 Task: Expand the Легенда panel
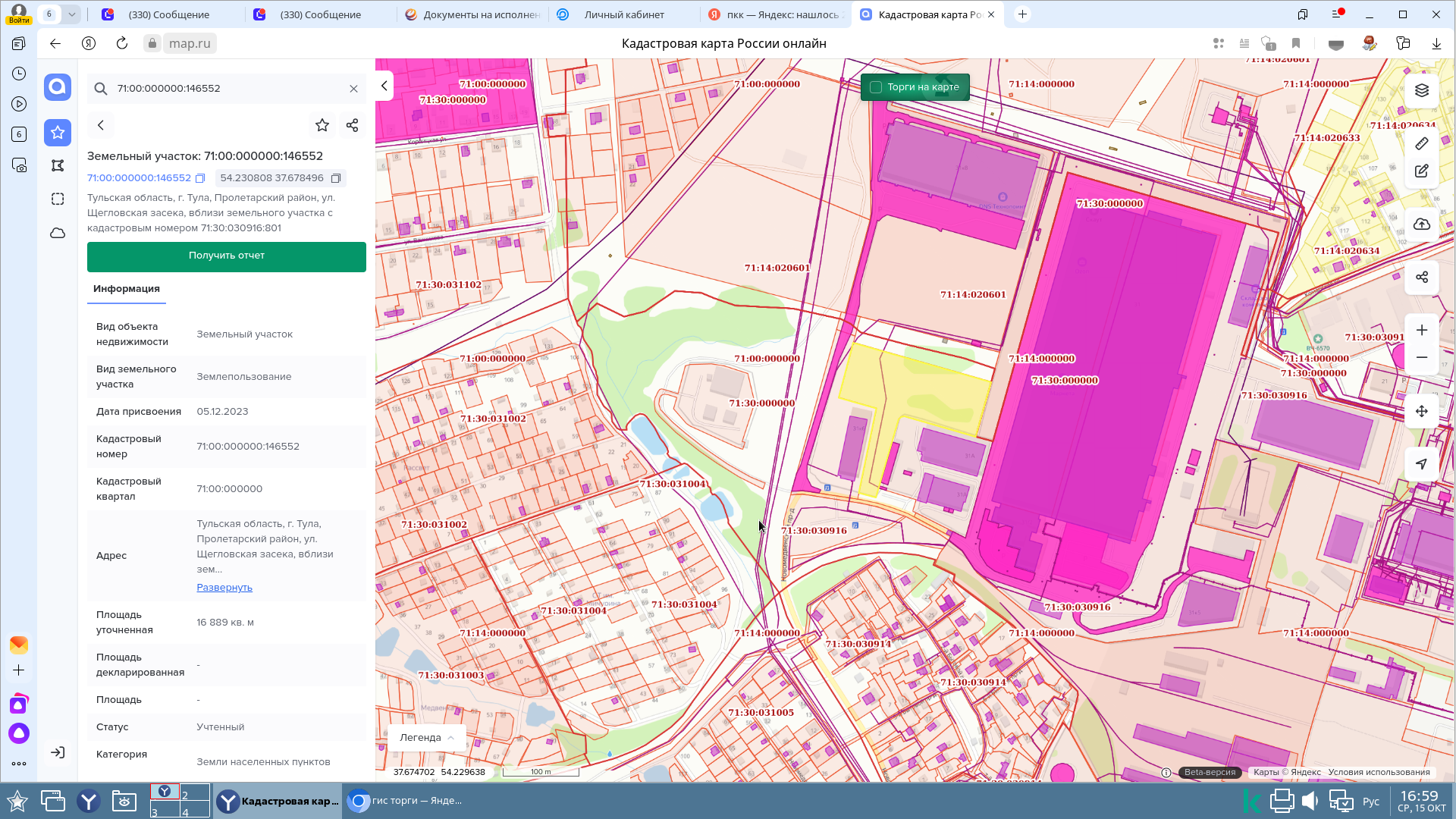coord(427,737)
